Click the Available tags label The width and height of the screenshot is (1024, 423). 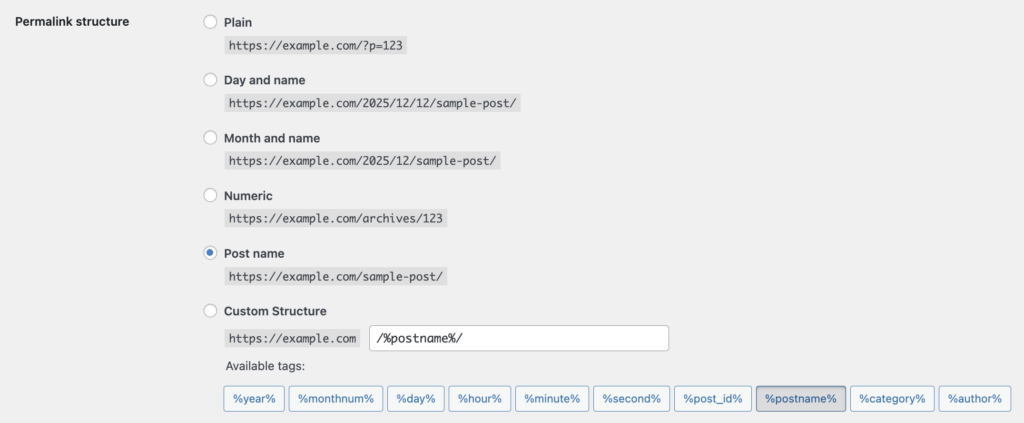(x=265, y=366)
